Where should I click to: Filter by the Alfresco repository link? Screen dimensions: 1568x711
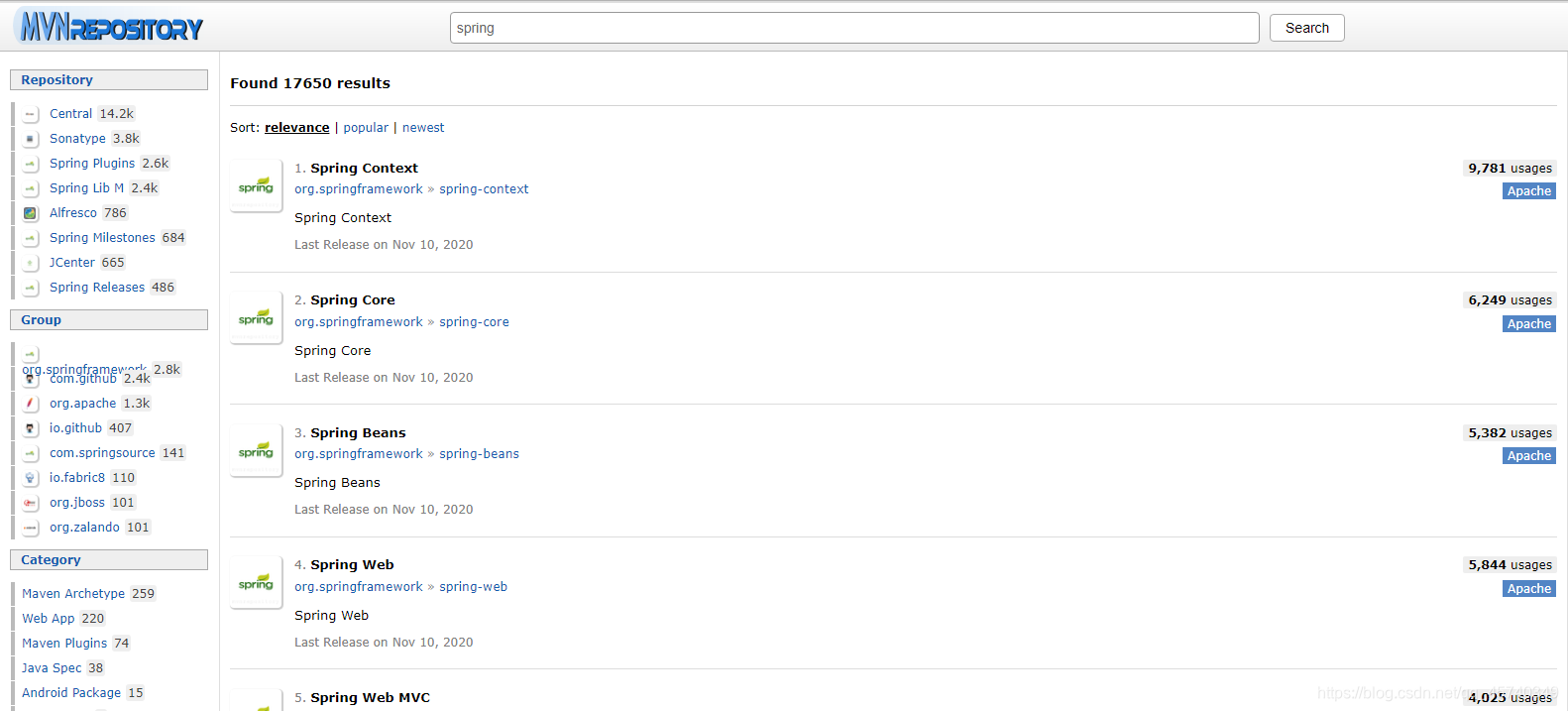pyautogui.click(x=73, y=213)
